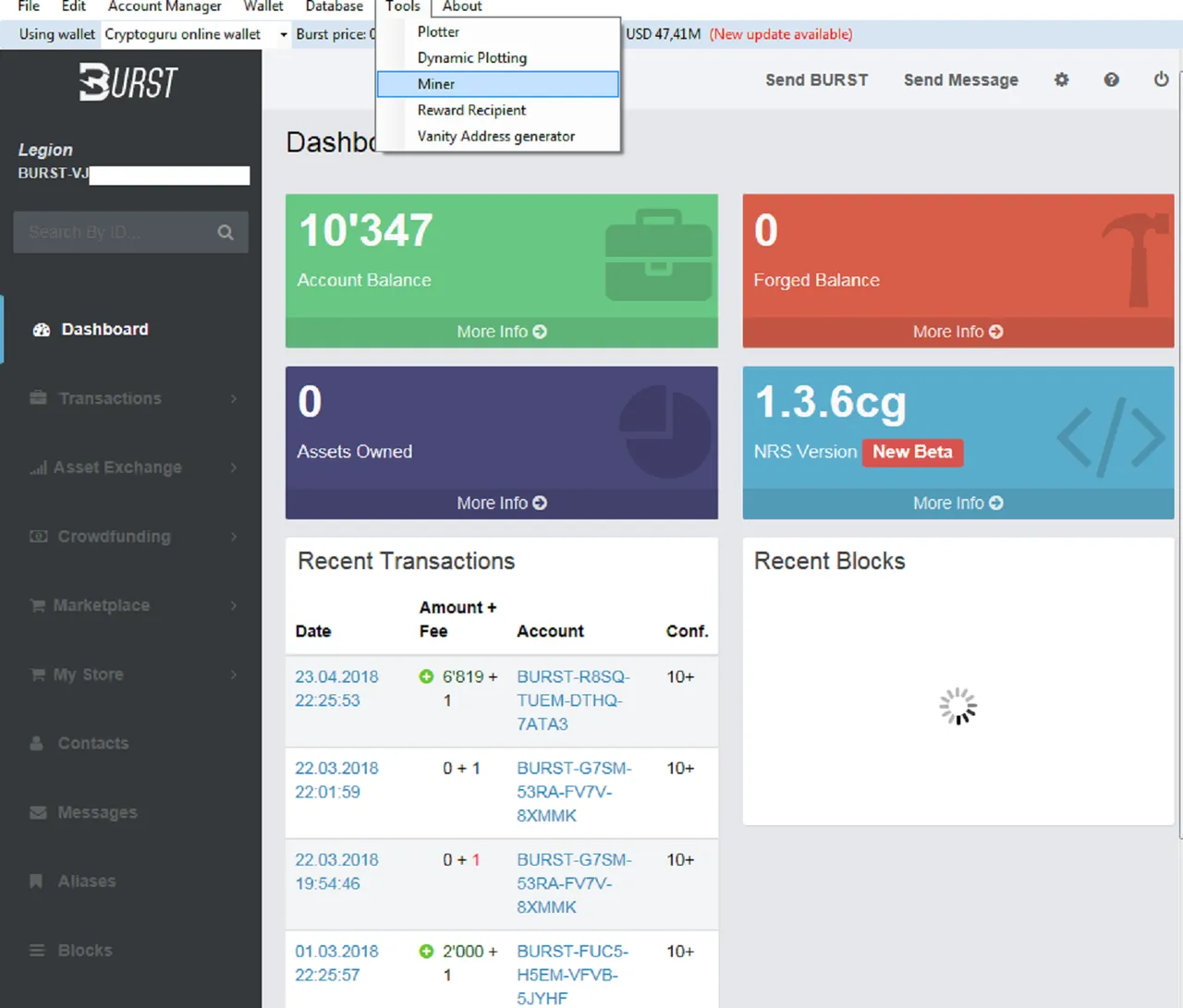The height and width of the screenshot is (1008, 1183).
Task: Click the search magnifier icon in sidebar
Action: (x=226, y=232)
